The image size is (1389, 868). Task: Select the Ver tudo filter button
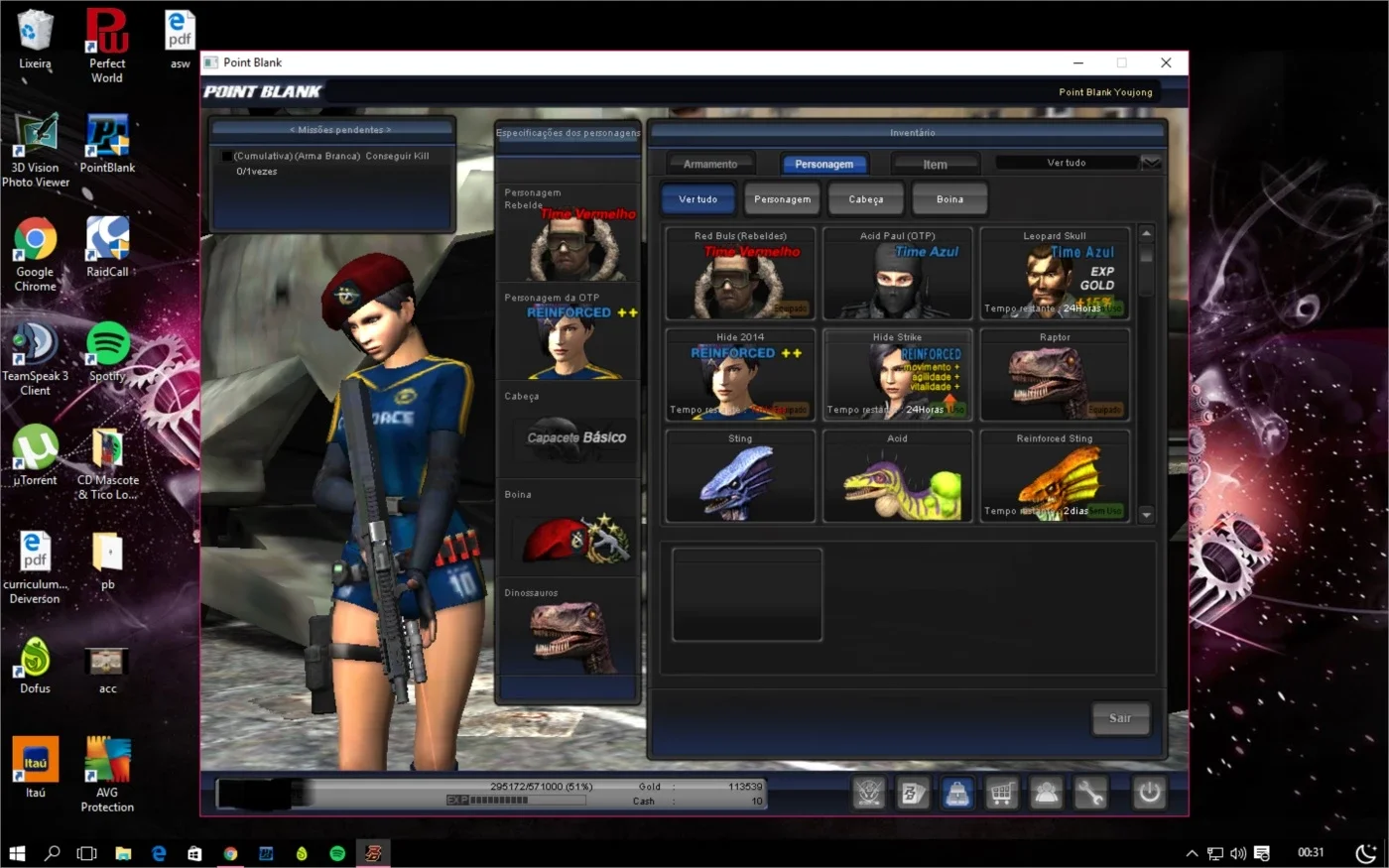click(697, 199)
